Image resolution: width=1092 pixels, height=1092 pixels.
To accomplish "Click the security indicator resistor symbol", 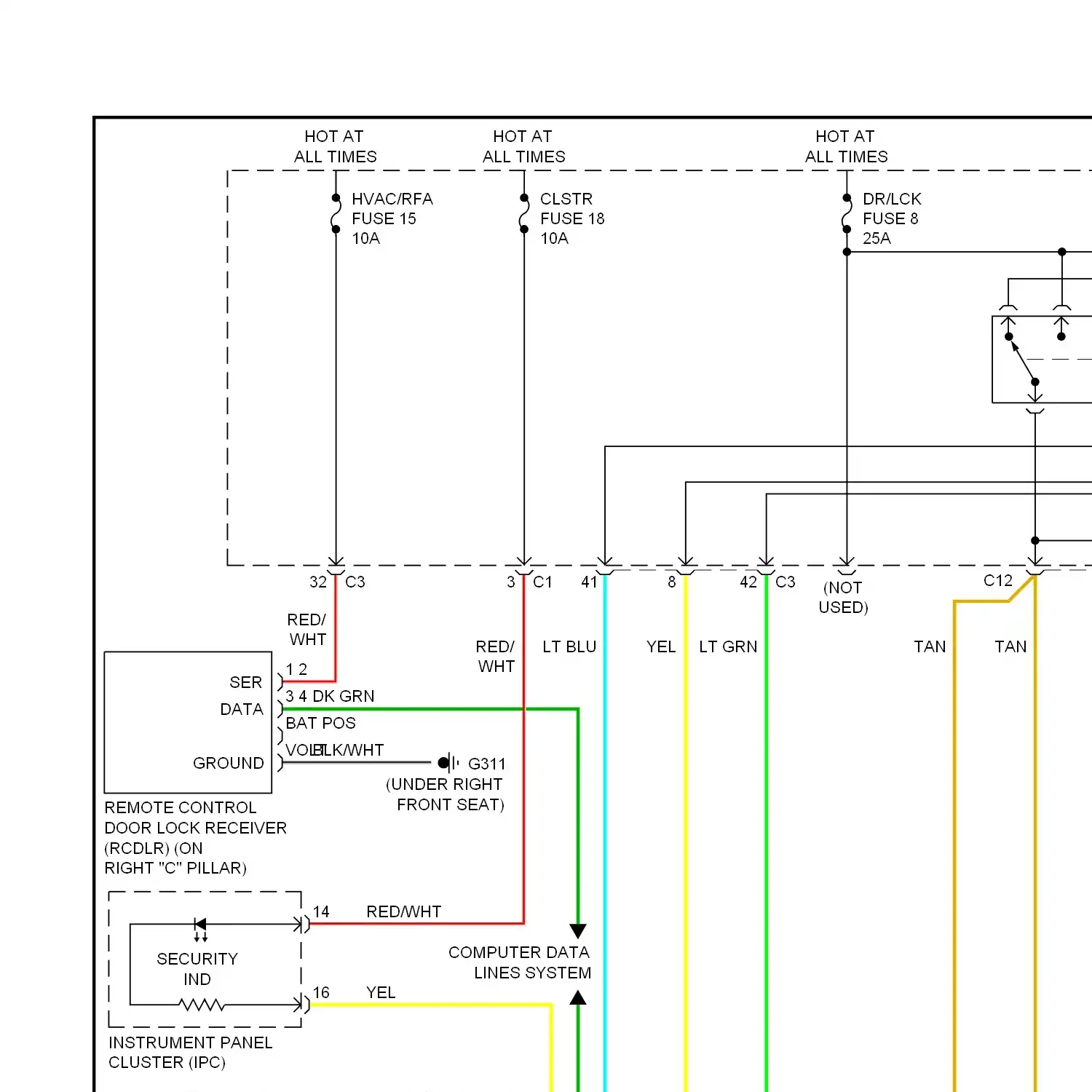I will tap(202, 1005).
